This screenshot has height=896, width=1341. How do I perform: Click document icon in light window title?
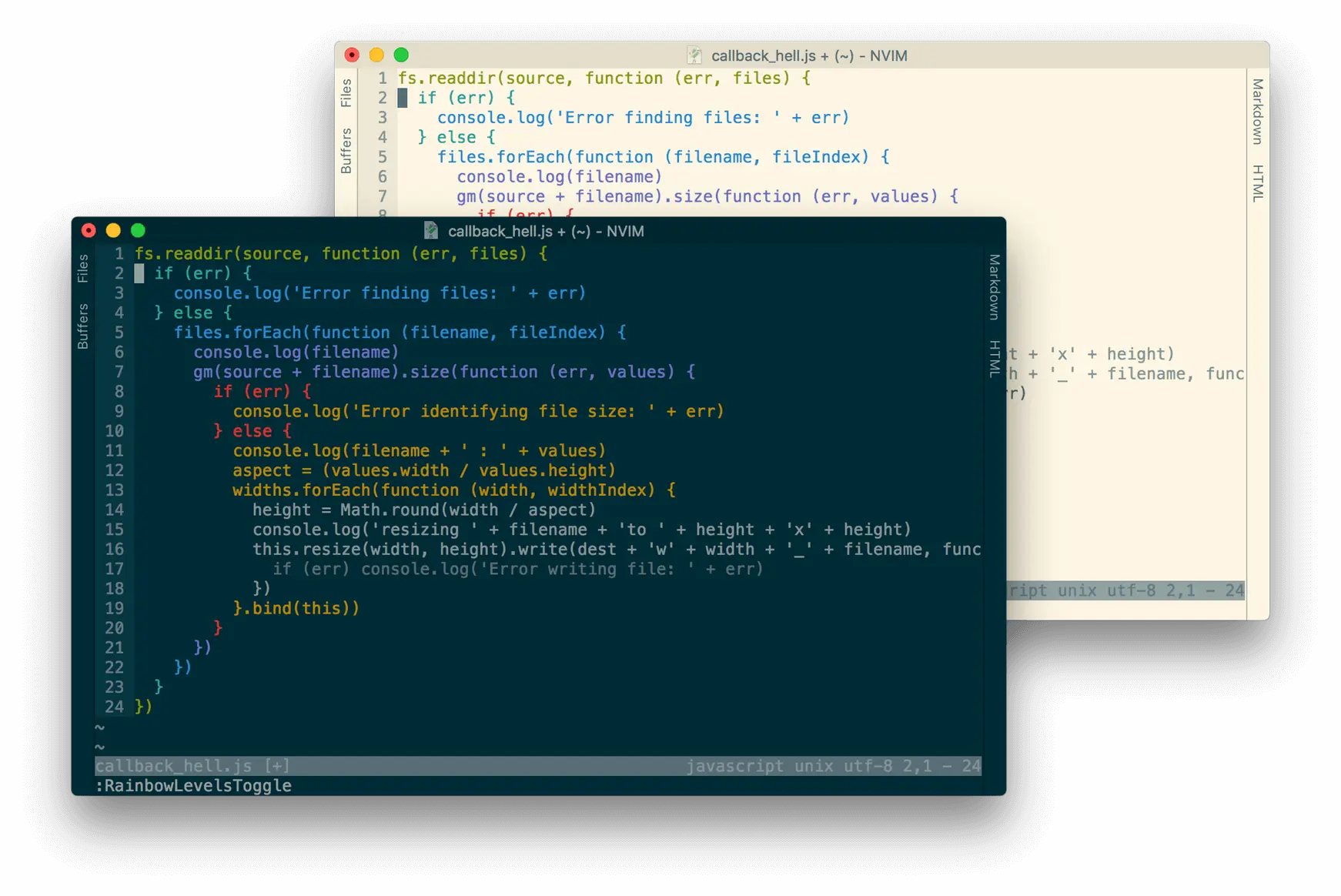pos(694,55)
